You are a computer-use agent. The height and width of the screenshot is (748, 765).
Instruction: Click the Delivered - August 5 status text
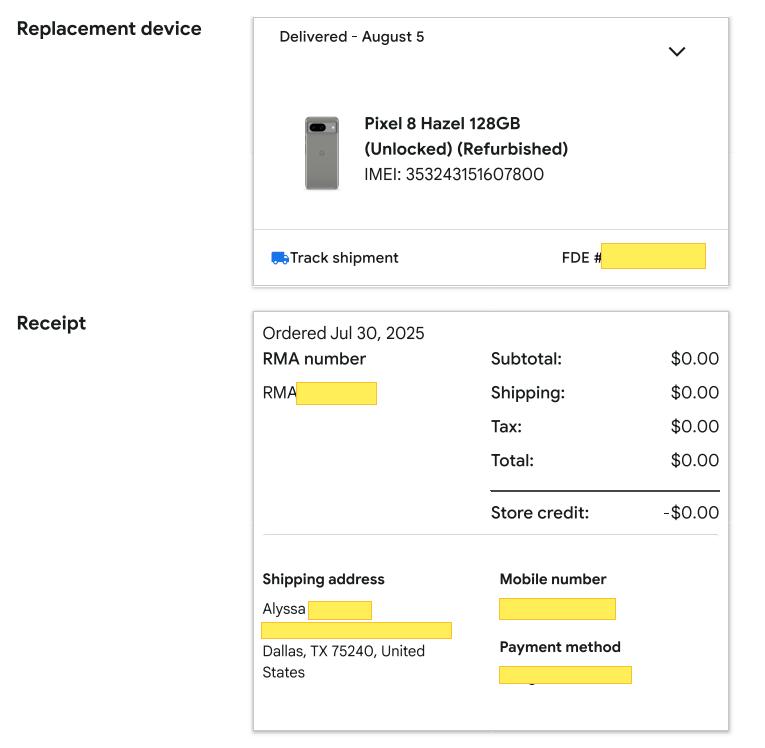tap(352, 37)
